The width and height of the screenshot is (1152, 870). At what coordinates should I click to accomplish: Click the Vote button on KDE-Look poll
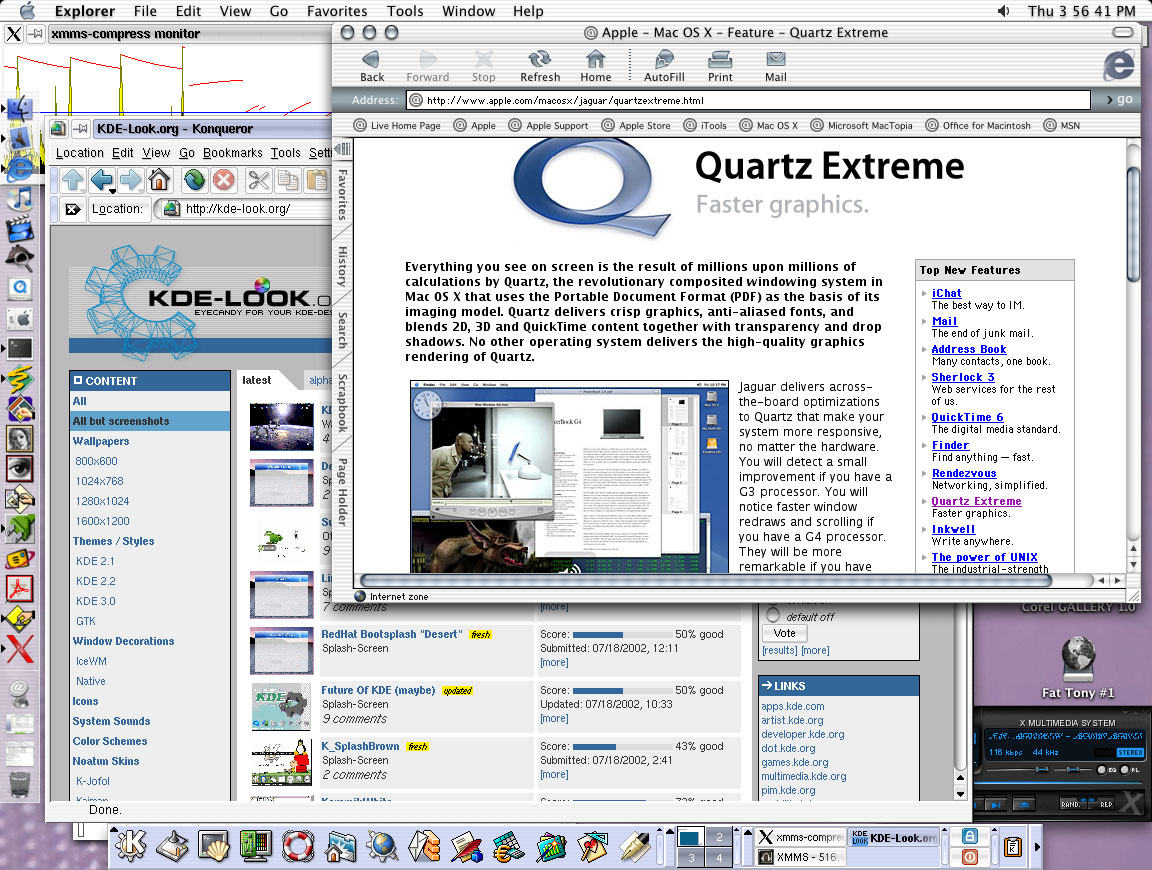[x=785, y=633]
